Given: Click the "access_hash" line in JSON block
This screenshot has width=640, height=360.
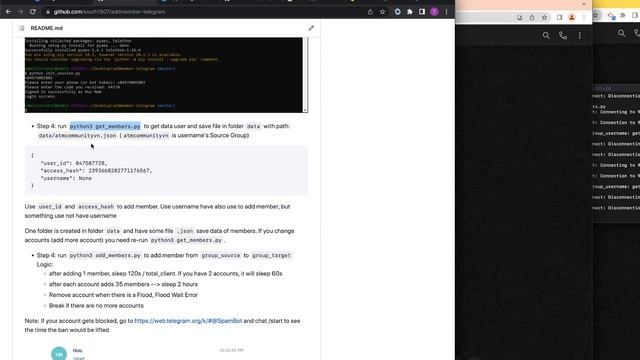Looking at the screenshot, I should [96, 171].
